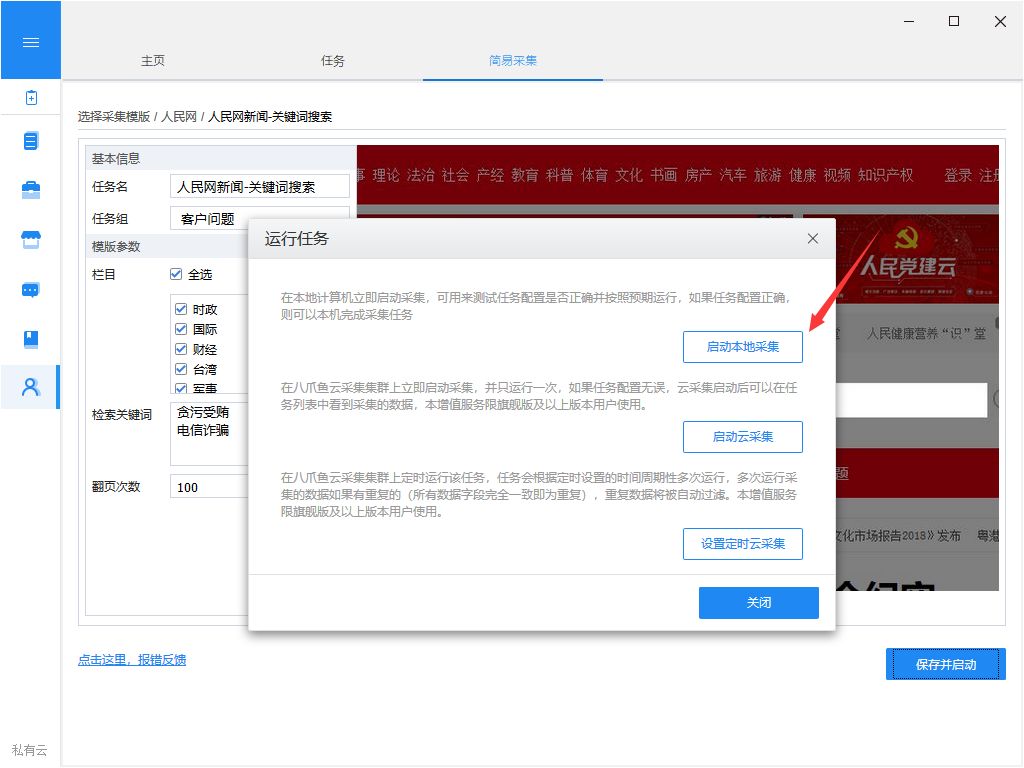This screenshot has height=768, width=1024.
Task: Click 旅游 in the preview navigation
Action: click(x=767, y=175)
